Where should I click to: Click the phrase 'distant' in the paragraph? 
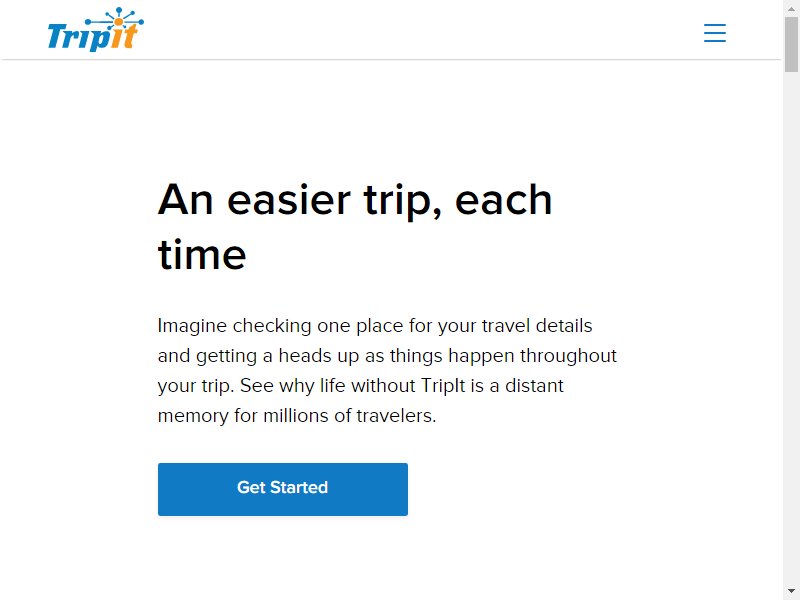pos(534,386)
